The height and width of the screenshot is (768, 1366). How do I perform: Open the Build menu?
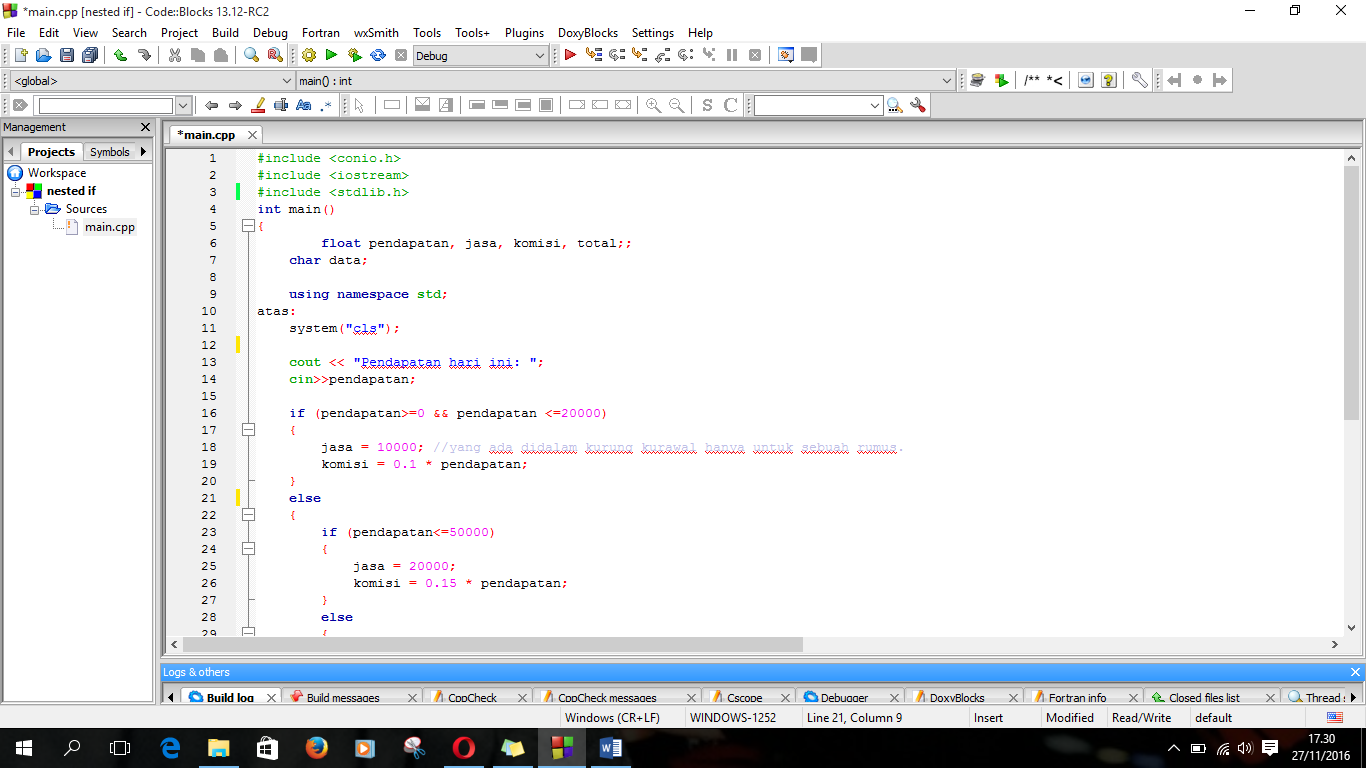pyautogui.click(x=225, y=32)
